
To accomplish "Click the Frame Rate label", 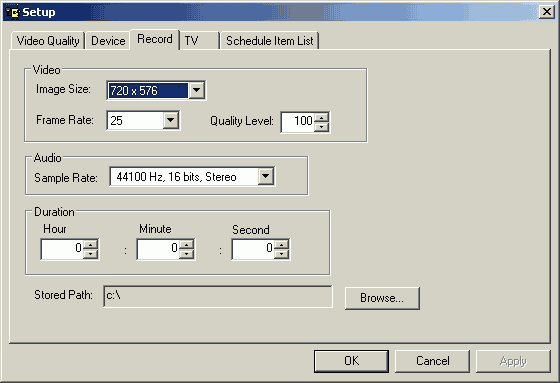I will pos(65,120).
